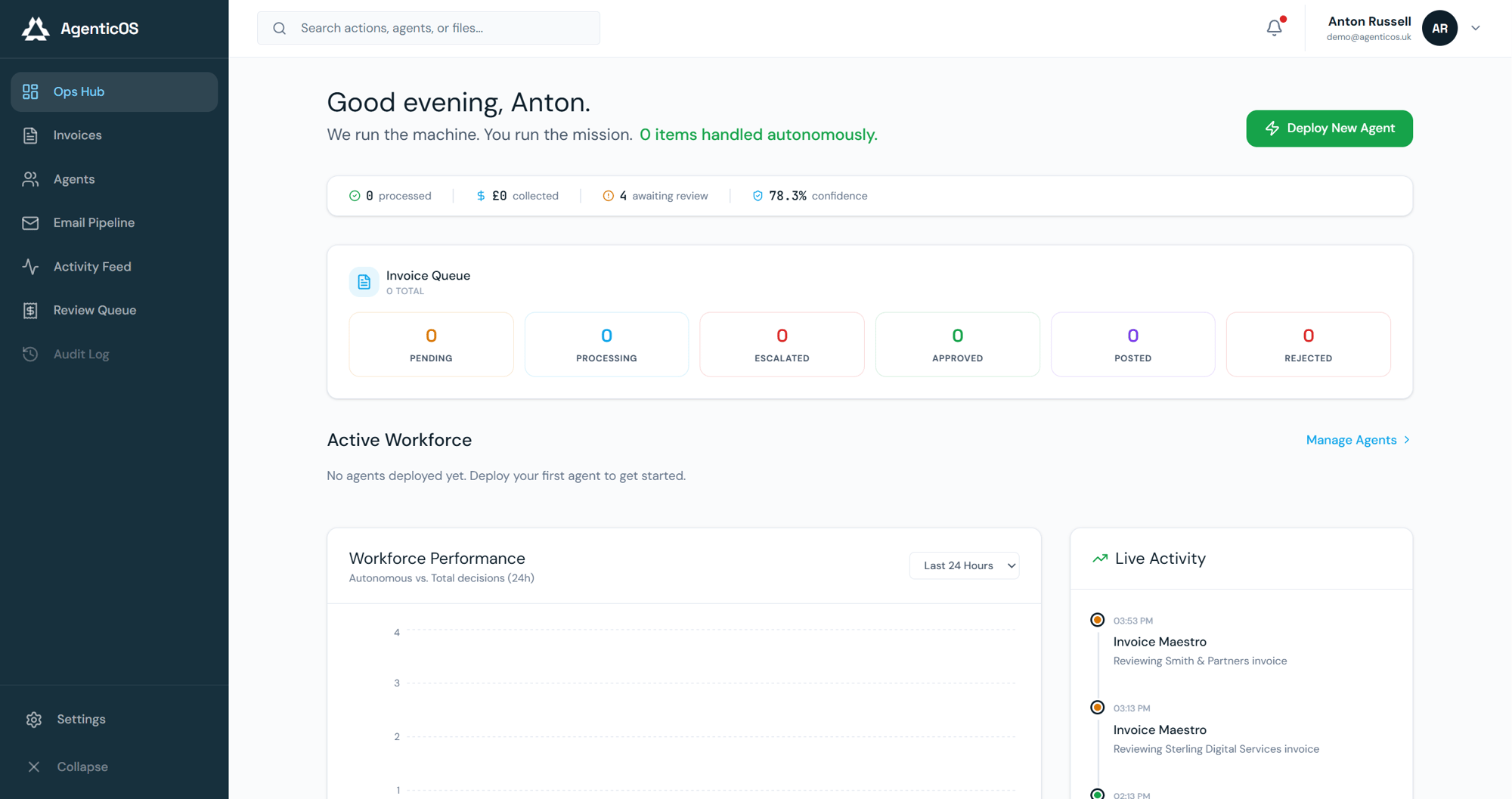Go to Ops Hub in sidebar

[114, 91]
